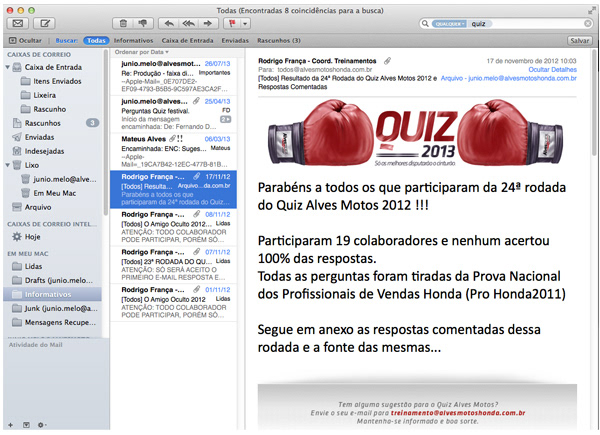Select the Informativos search scope
The image size is (600, 435).
point(133,40)
